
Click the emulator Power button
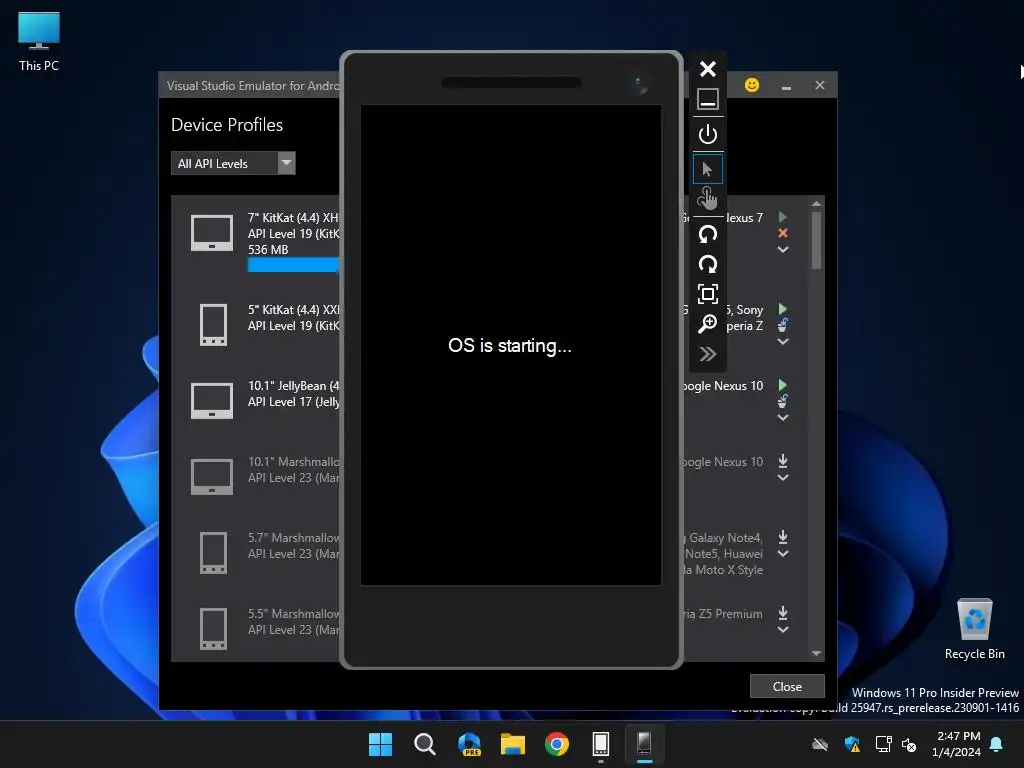pyautogui.click(x=707, y=135)
